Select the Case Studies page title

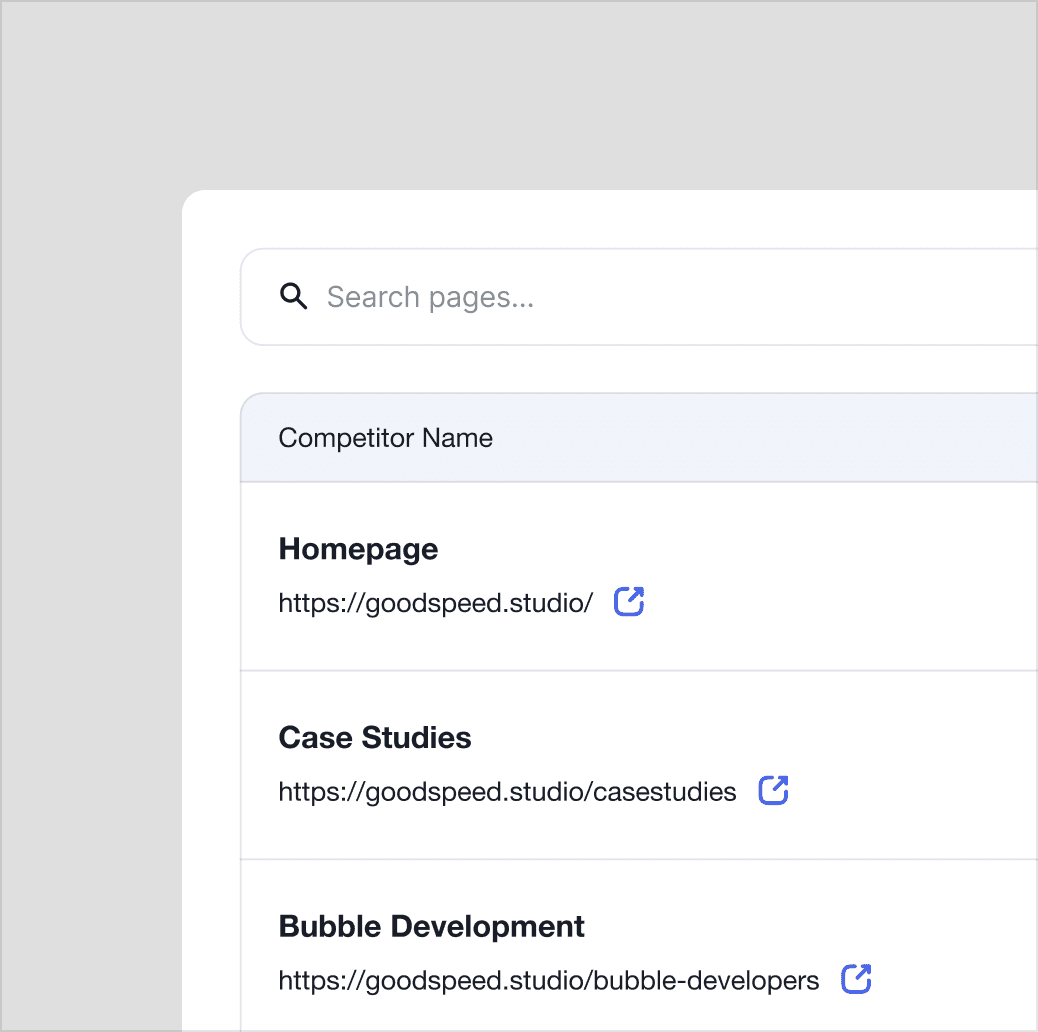(375, 738)
